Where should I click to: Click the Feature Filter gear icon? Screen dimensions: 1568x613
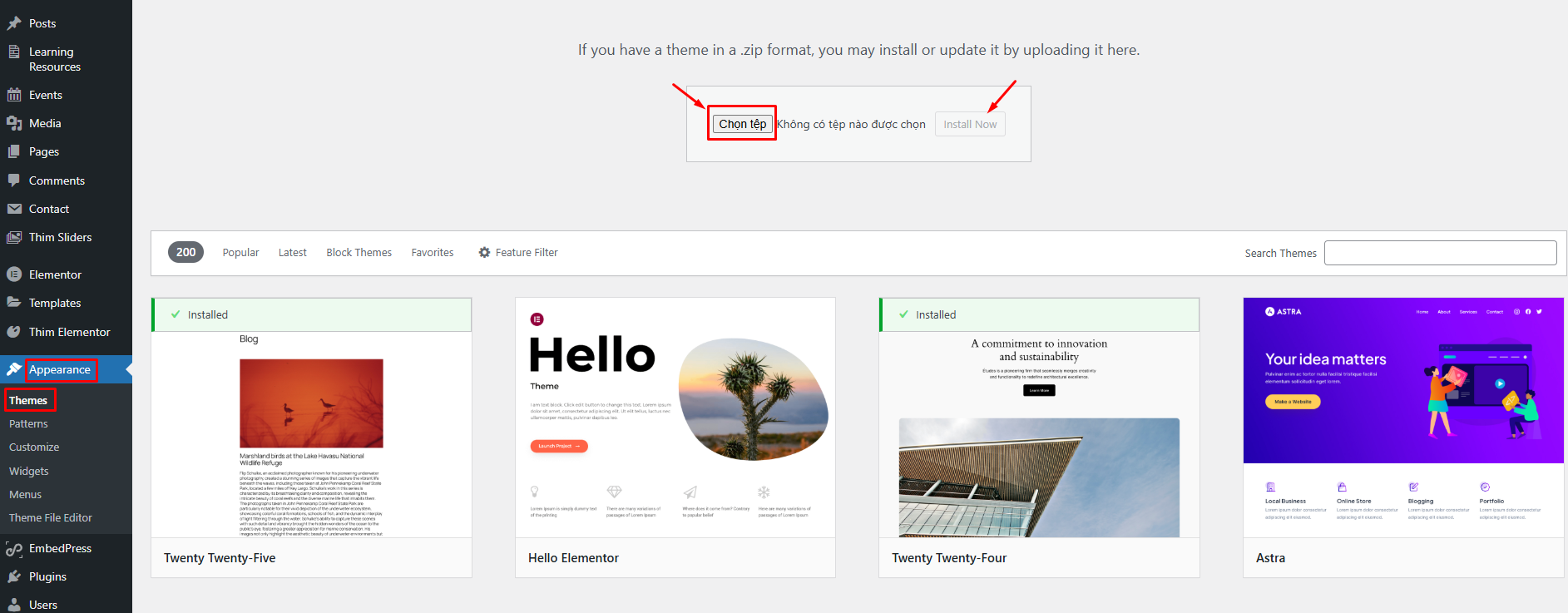(x=484, y=252)
